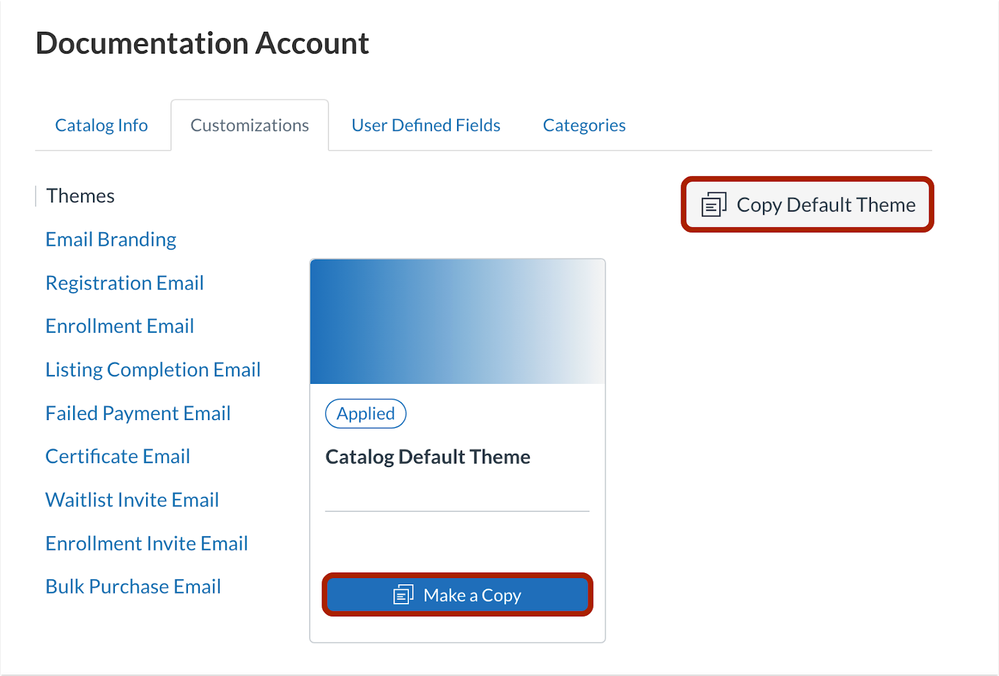Select the Customizations tab
This screenshot has width=999, height=676.
click(x=250, y=125)
